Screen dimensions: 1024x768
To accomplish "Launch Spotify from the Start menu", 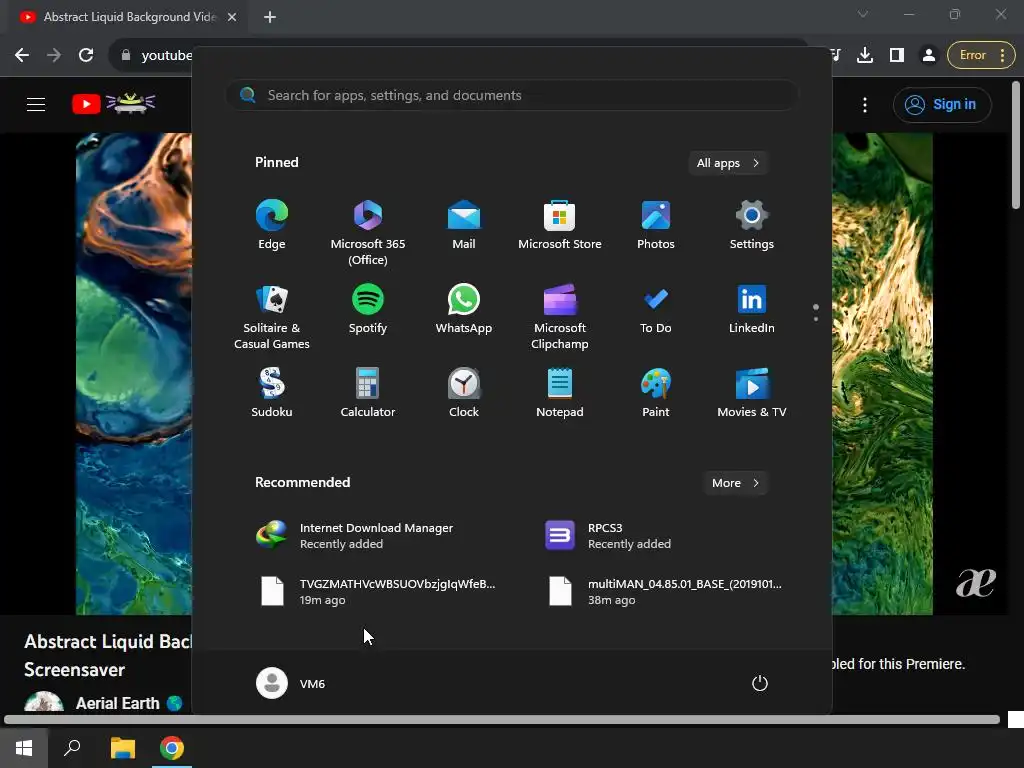I will (x=368, y=309).
